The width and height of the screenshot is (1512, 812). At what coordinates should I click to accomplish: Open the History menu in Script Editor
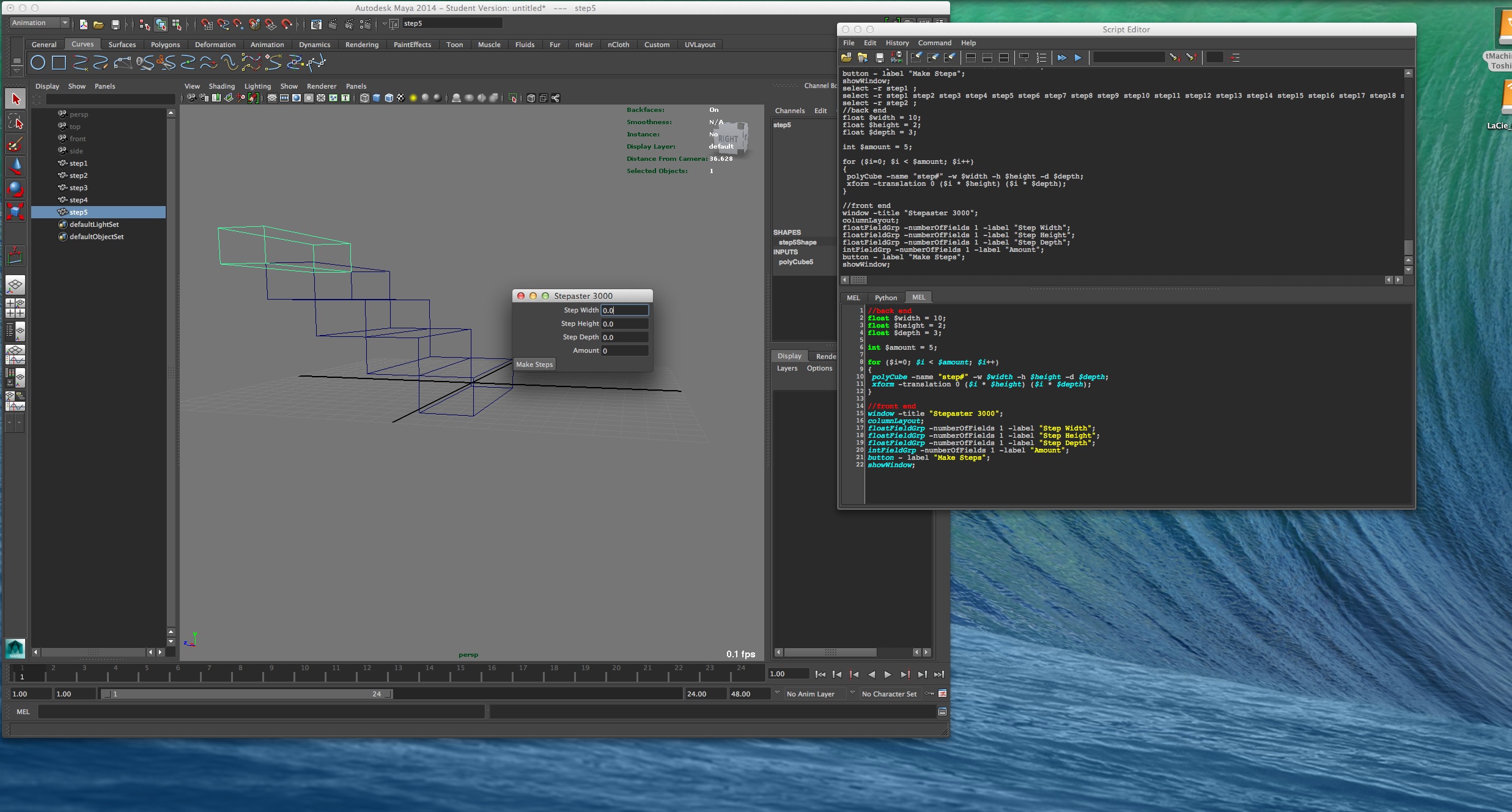(x=897, y=43)
